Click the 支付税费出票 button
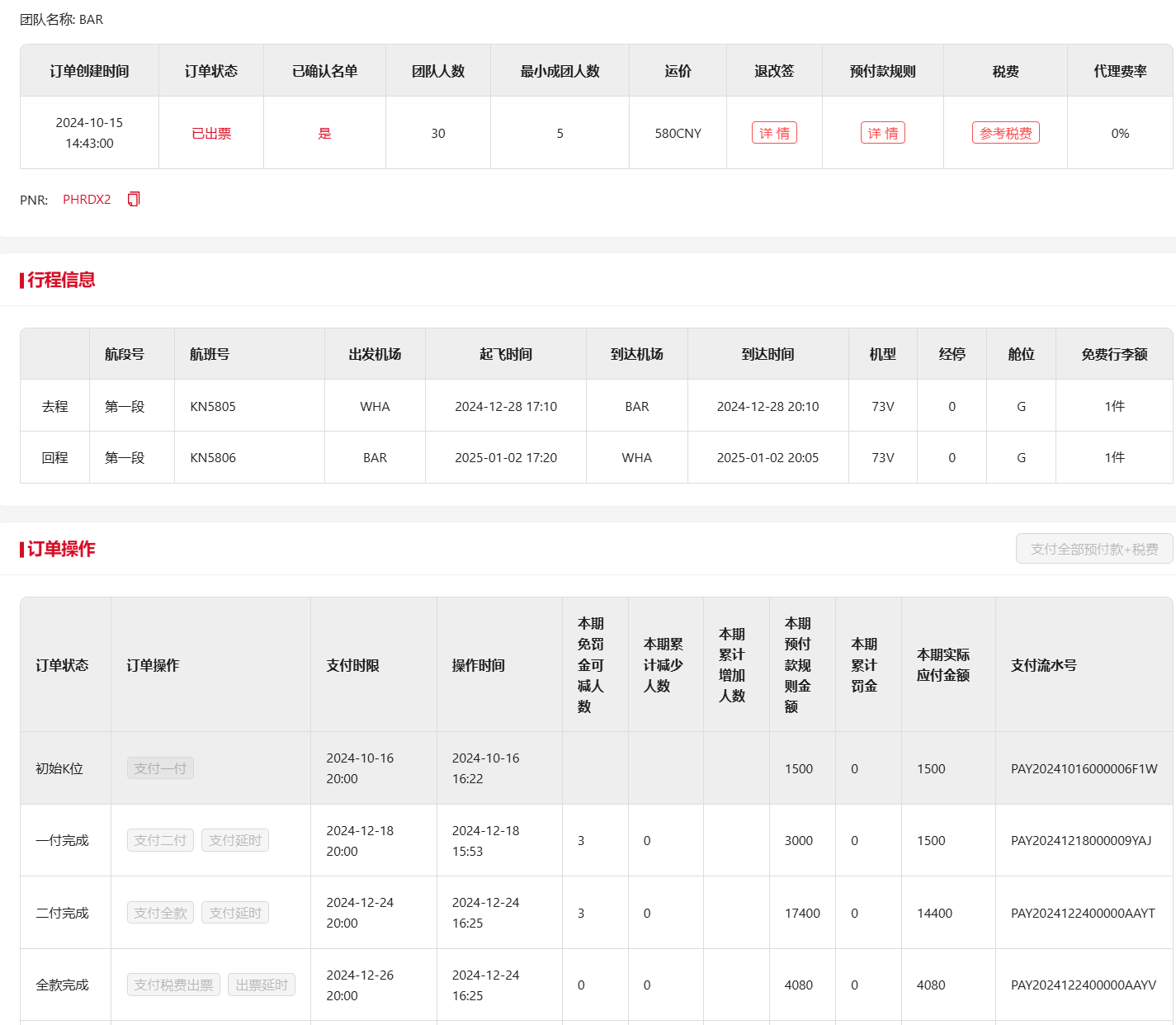 [x=173, y=985]
